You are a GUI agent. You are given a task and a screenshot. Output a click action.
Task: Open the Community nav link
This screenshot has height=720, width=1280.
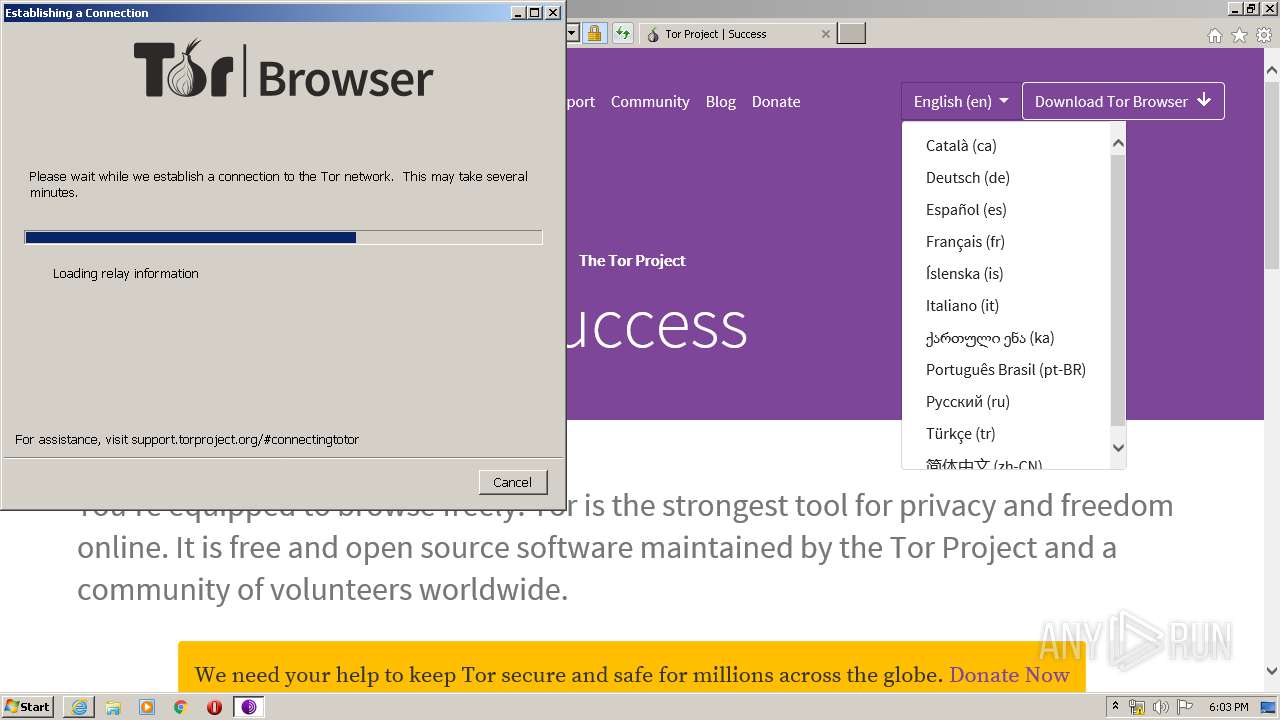(x=650, y=101)
